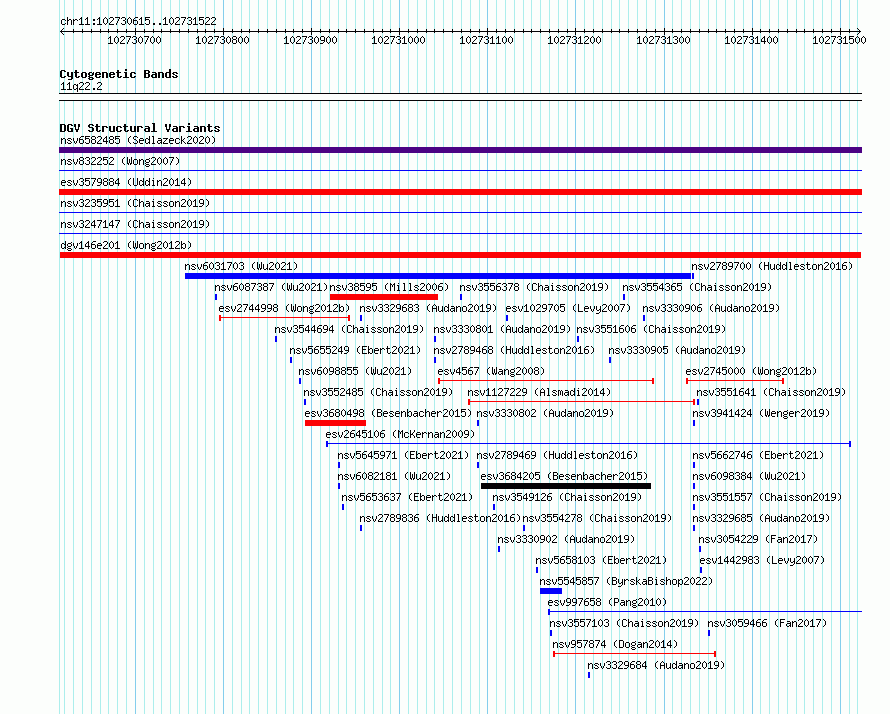Click the blue nsv6031703 (Wu2021) bar
Viewport: 890px width, 714px height.
point(438,276)
